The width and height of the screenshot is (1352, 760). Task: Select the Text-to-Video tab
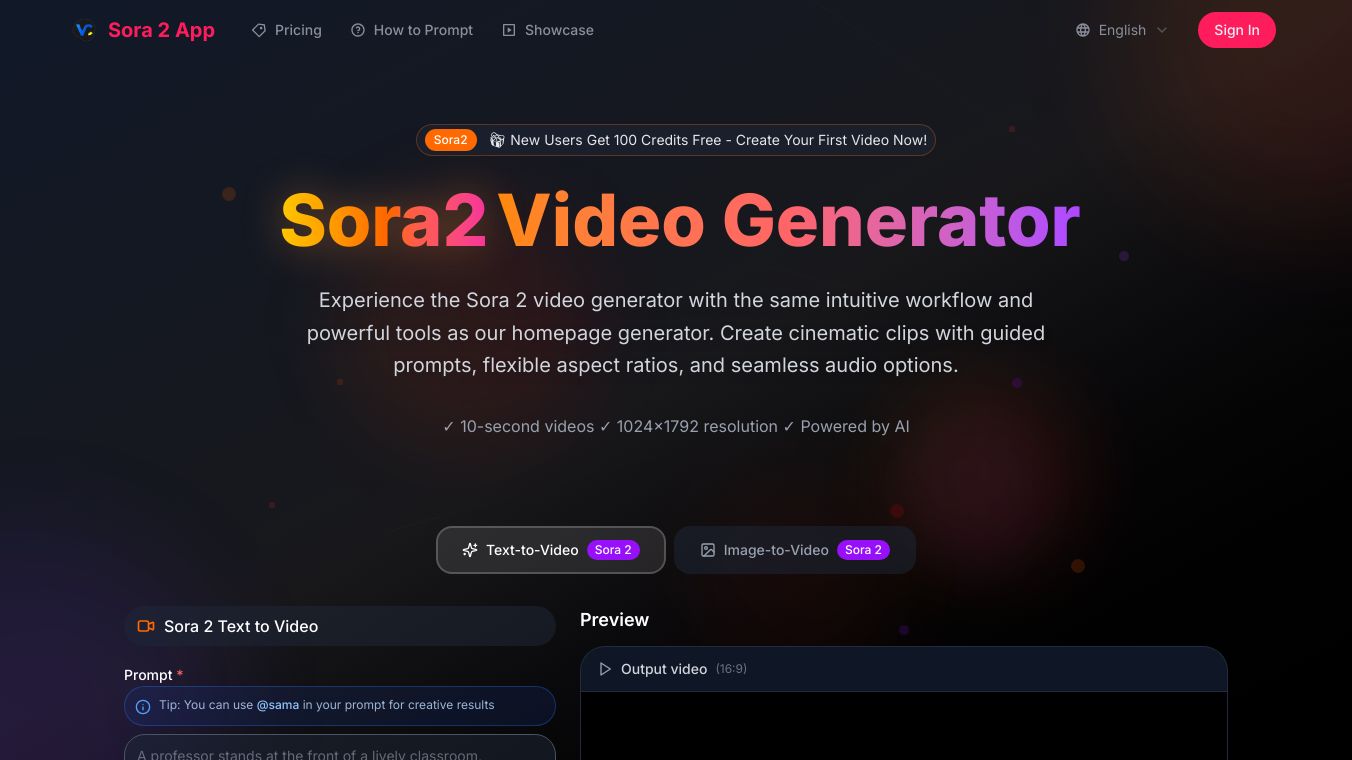click(551, 550)
